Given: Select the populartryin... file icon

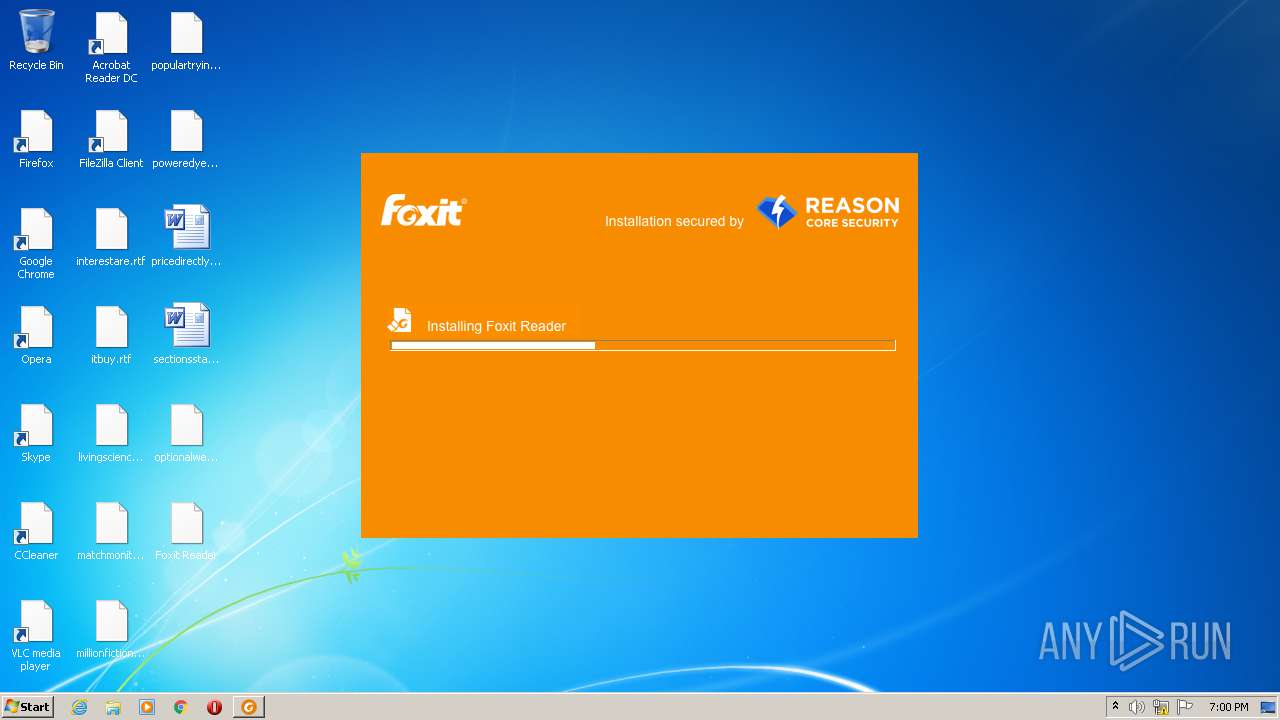Looking at the screenshot, I should (186, 40).
